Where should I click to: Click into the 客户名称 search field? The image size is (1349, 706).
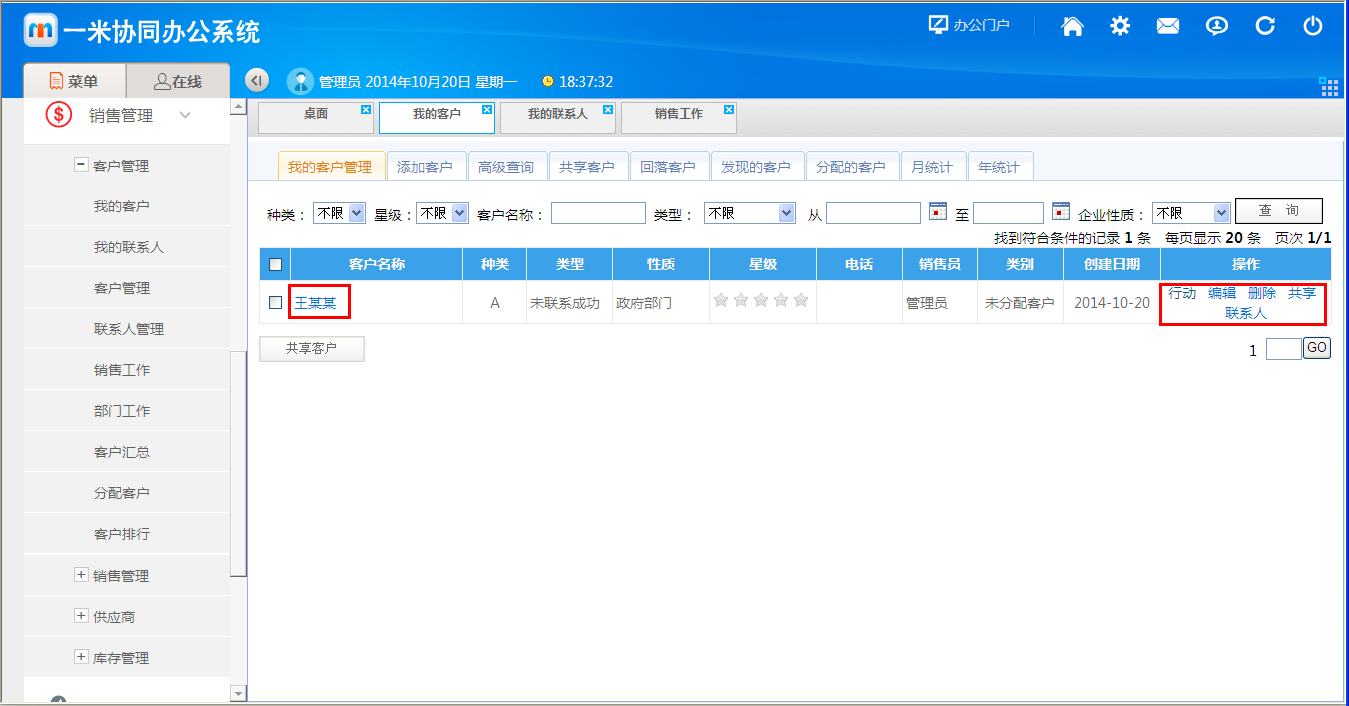[598, 213]
